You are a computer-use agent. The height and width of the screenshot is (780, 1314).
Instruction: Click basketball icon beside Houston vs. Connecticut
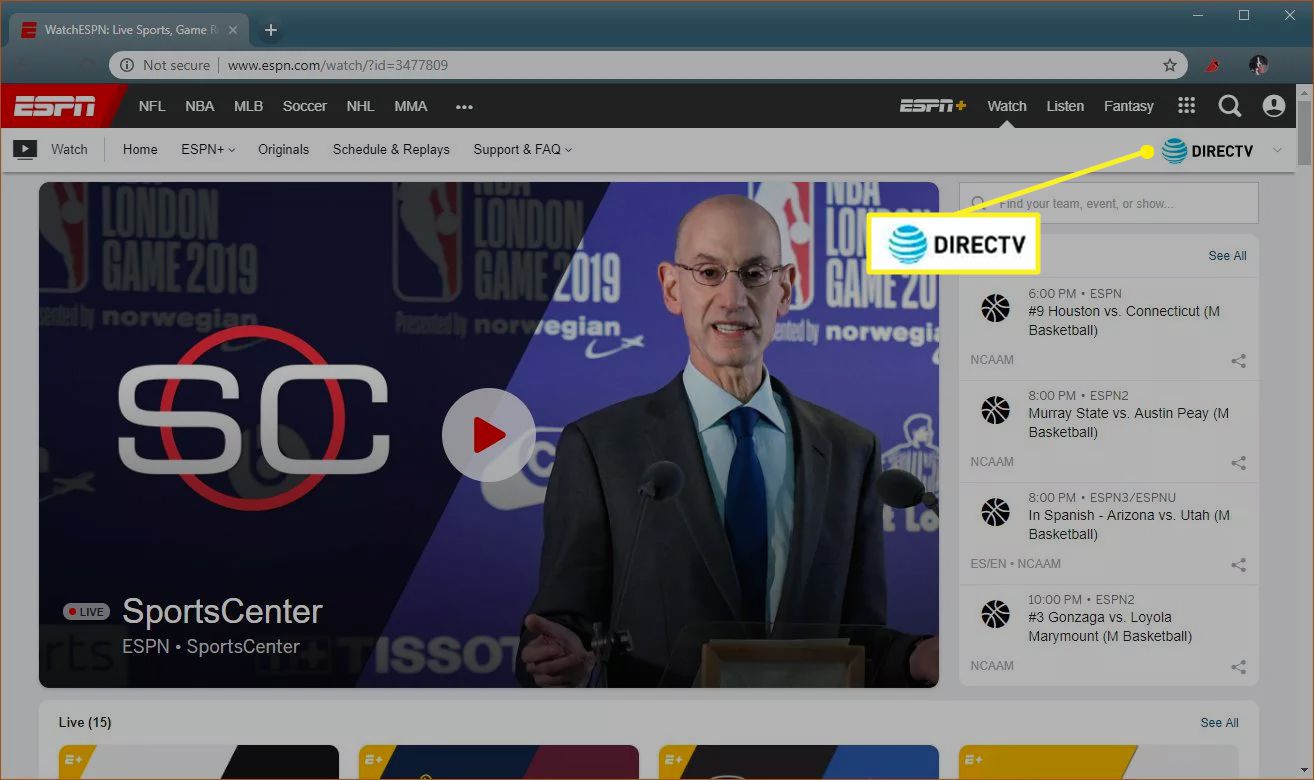tap(995, 308)
